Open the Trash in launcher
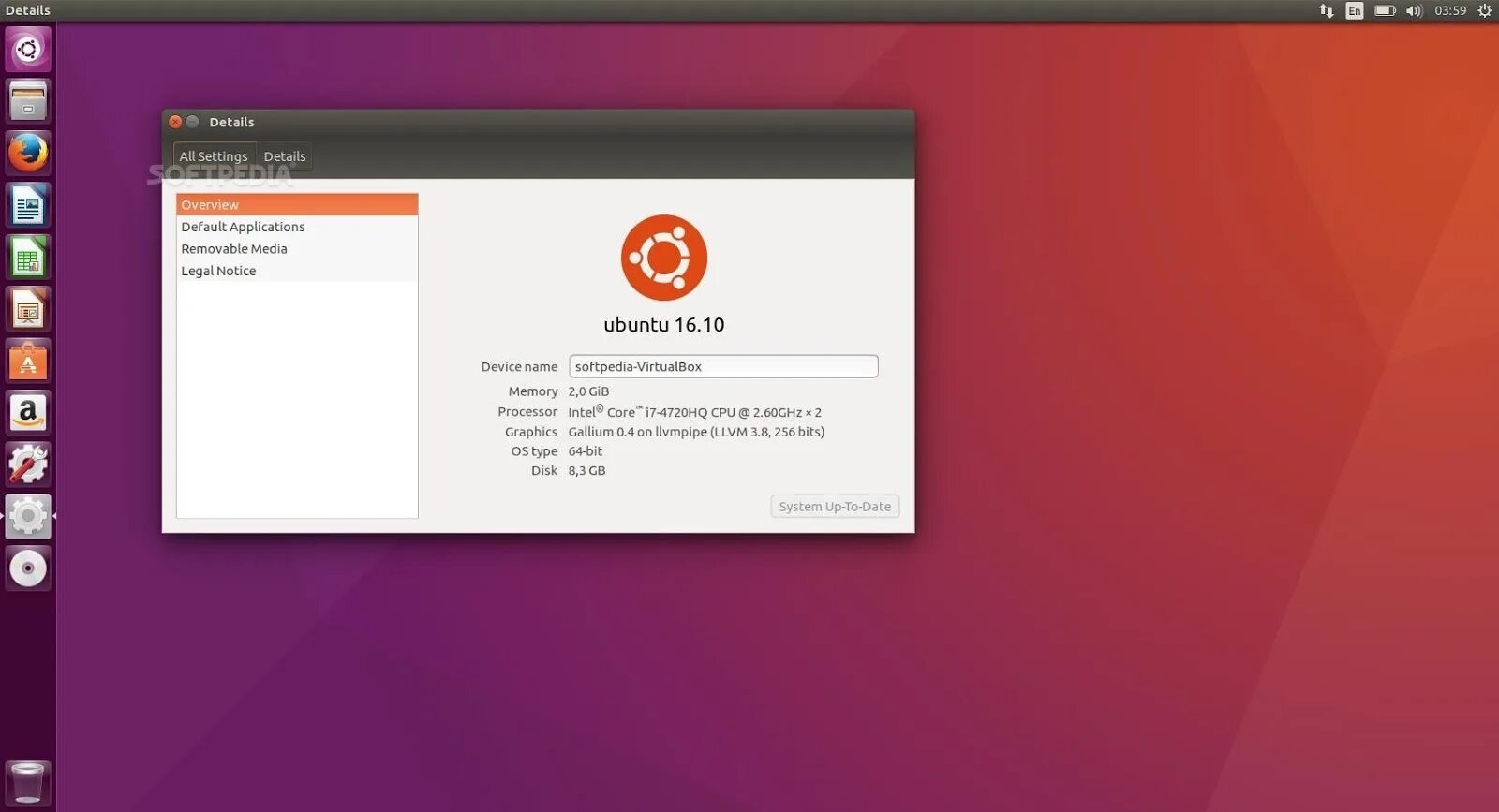1499x812 pixels. 28,783
